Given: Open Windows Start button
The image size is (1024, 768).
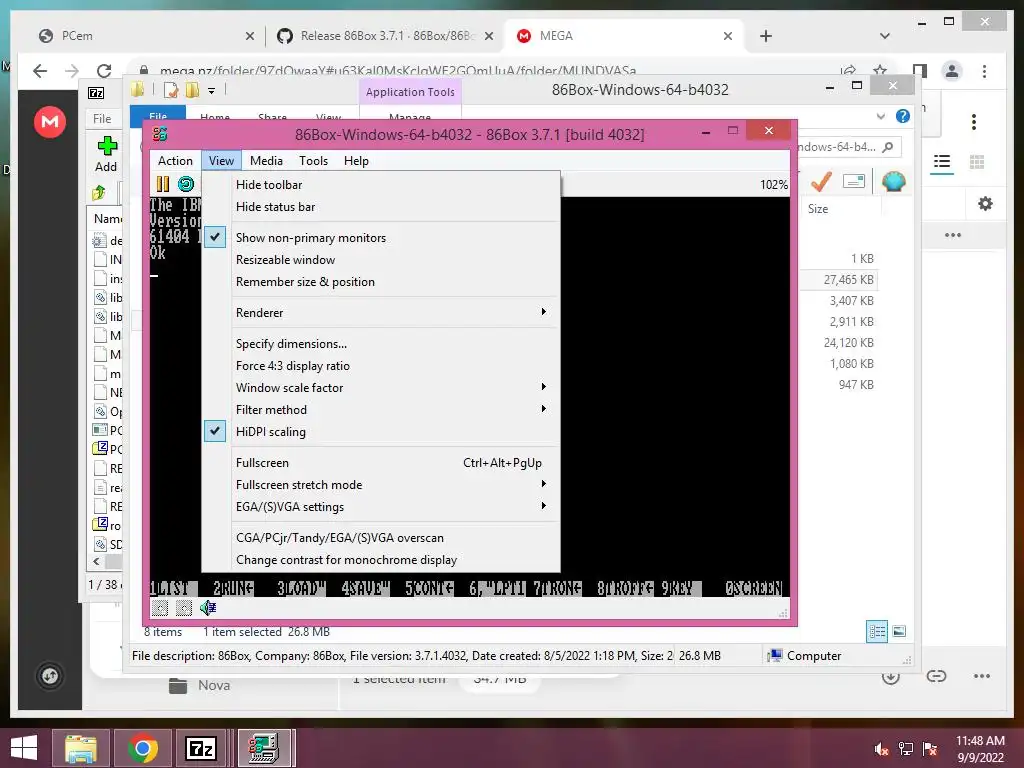Looking at the screenshot, I should pos(24,748).
